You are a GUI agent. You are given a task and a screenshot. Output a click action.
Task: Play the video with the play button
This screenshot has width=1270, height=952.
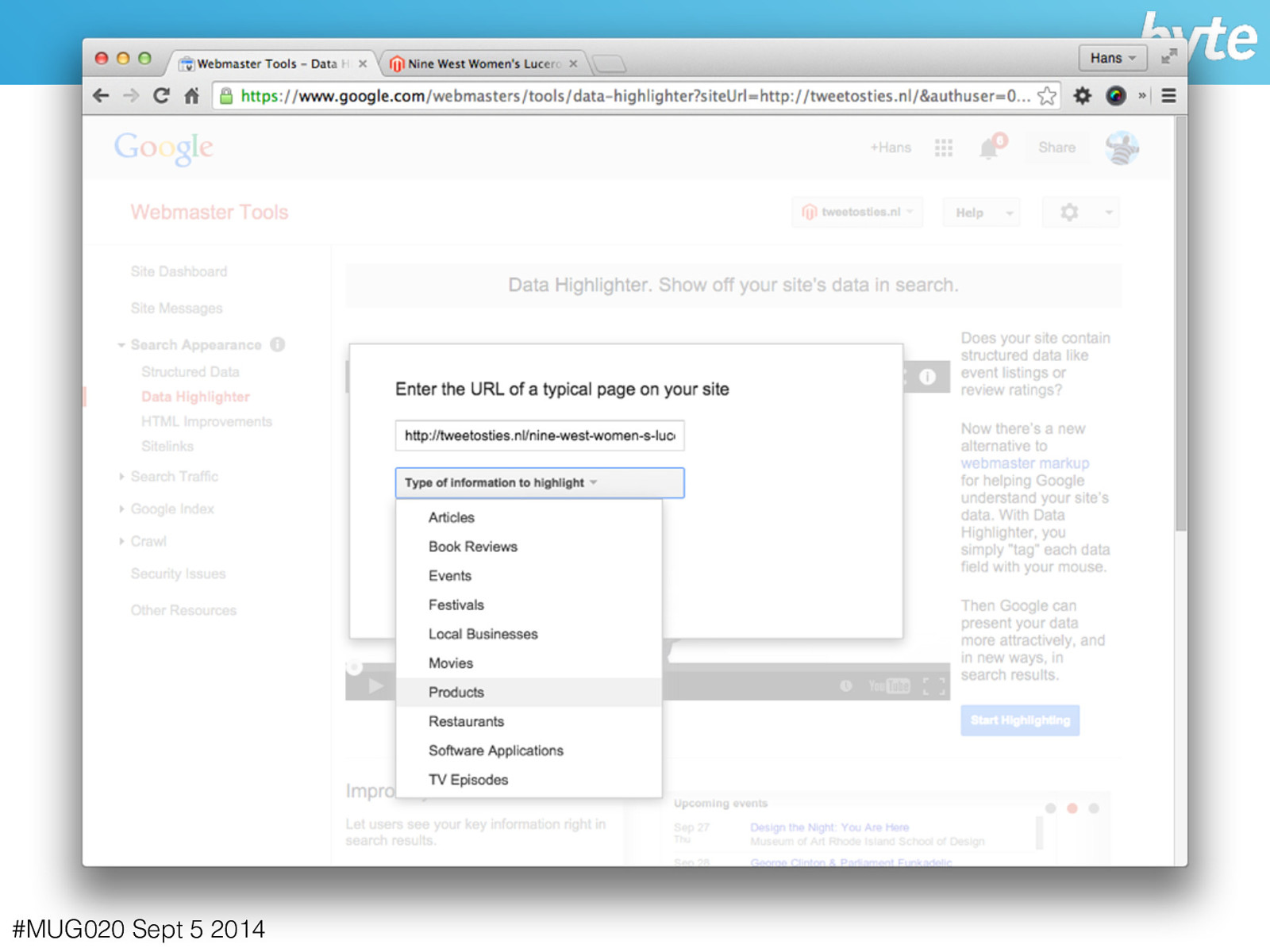tap(376, 685)
